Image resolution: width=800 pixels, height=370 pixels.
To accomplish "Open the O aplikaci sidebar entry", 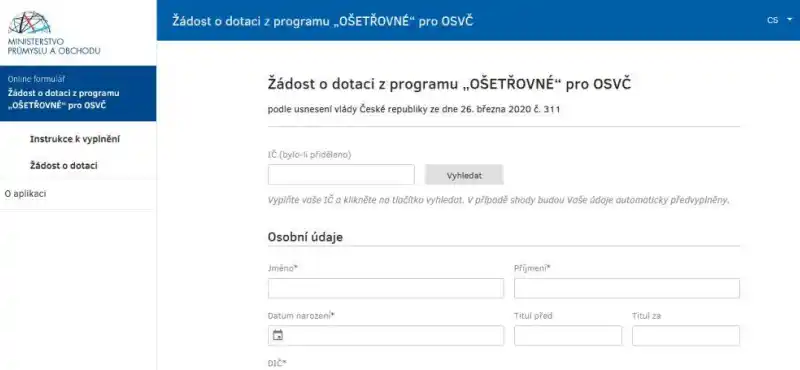I will click(x=25, y=194).
